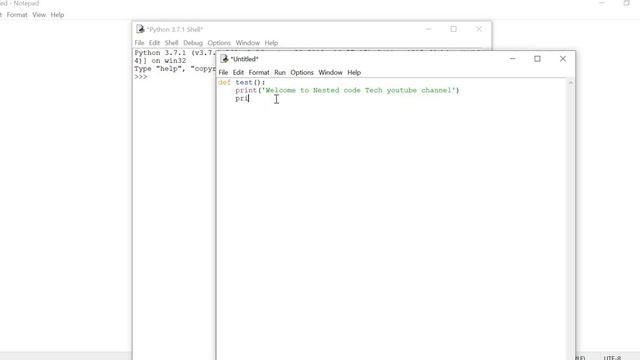
Task: Open Edit menu in Untitled editor
Action: coord(238,73)
